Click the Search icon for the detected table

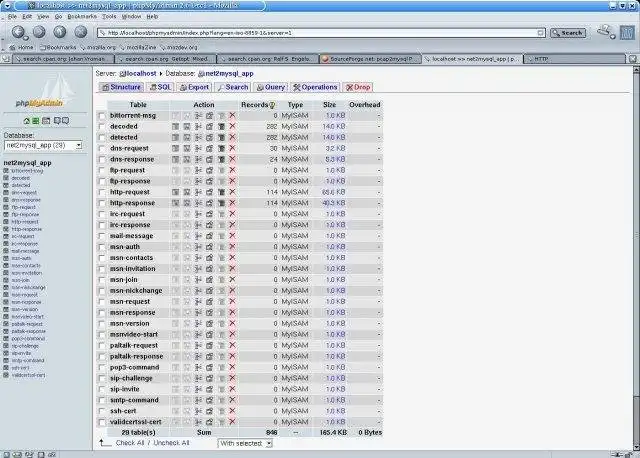(x=187, y=138)
